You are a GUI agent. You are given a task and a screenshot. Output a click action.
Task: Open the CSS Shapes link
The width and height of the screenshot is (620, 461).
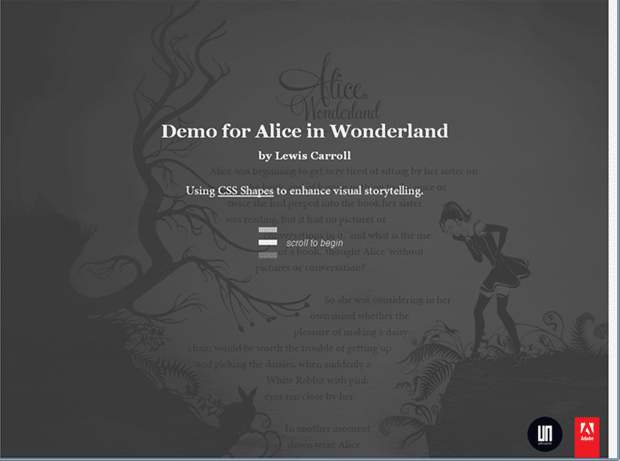click(246, 191)
